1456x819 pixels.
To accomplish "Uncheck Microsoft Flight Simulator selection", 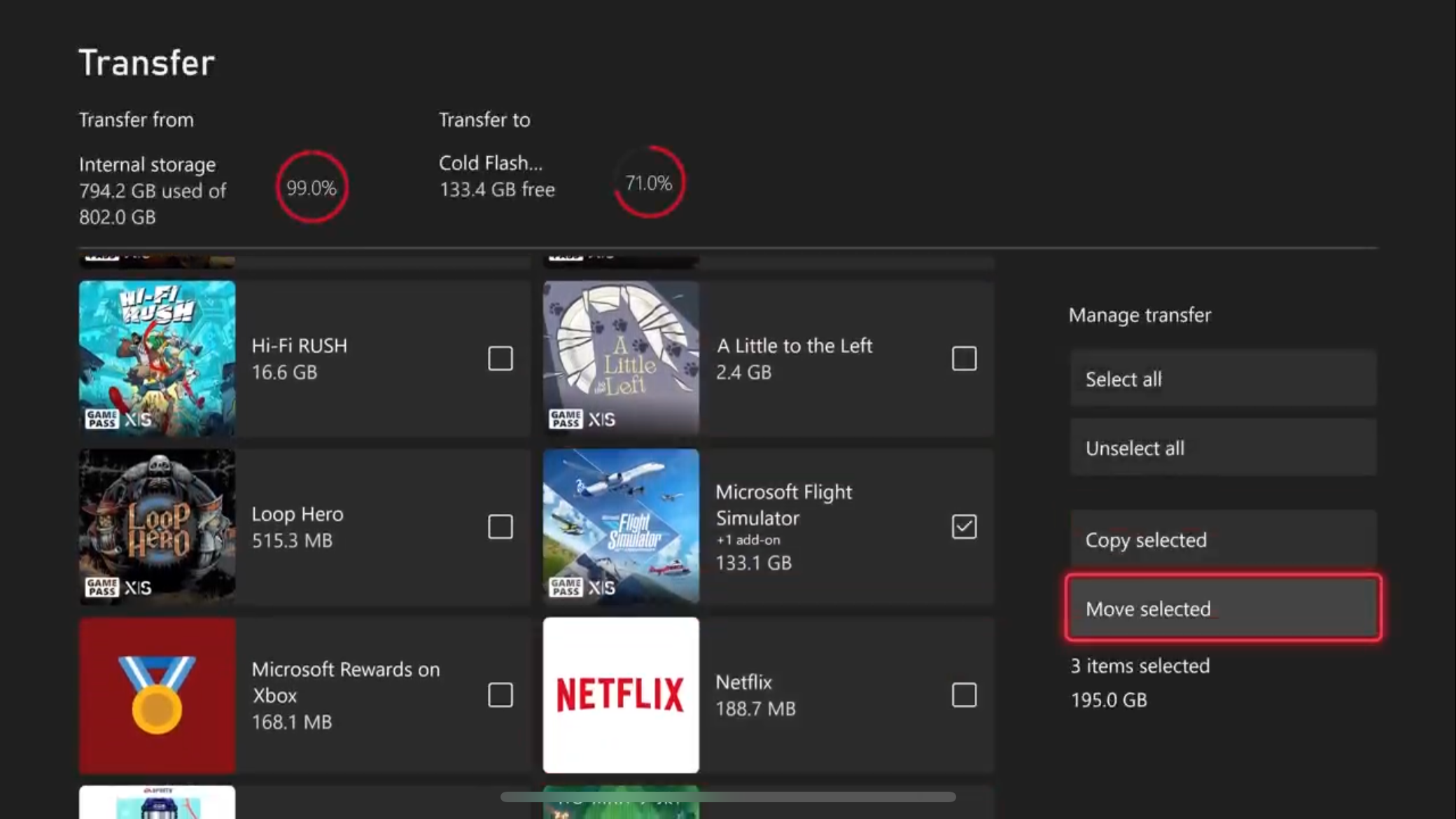I will pyautogui.click(x=964, y=526).
